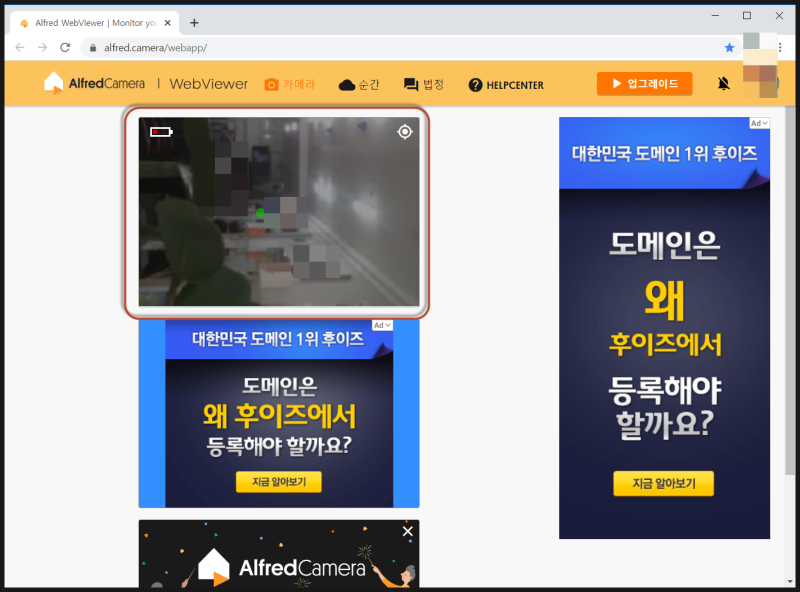Click 대한민국 도메인 1위 후이즈 headline in right ad
This screenshot has height=592, width=800.
(664, 153)
